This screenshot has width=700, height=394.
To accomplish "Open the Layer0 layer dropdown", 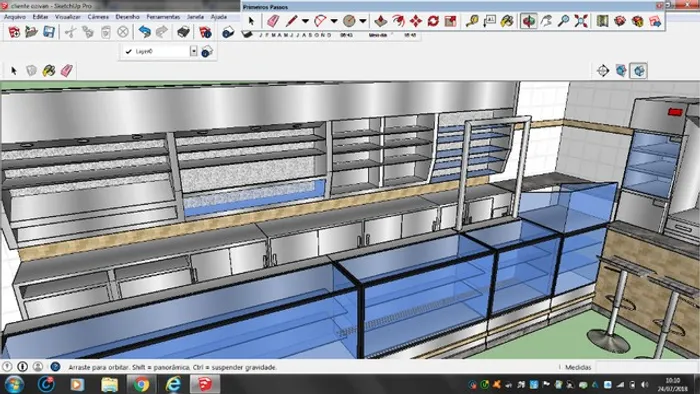I will (x=160, y=51).
